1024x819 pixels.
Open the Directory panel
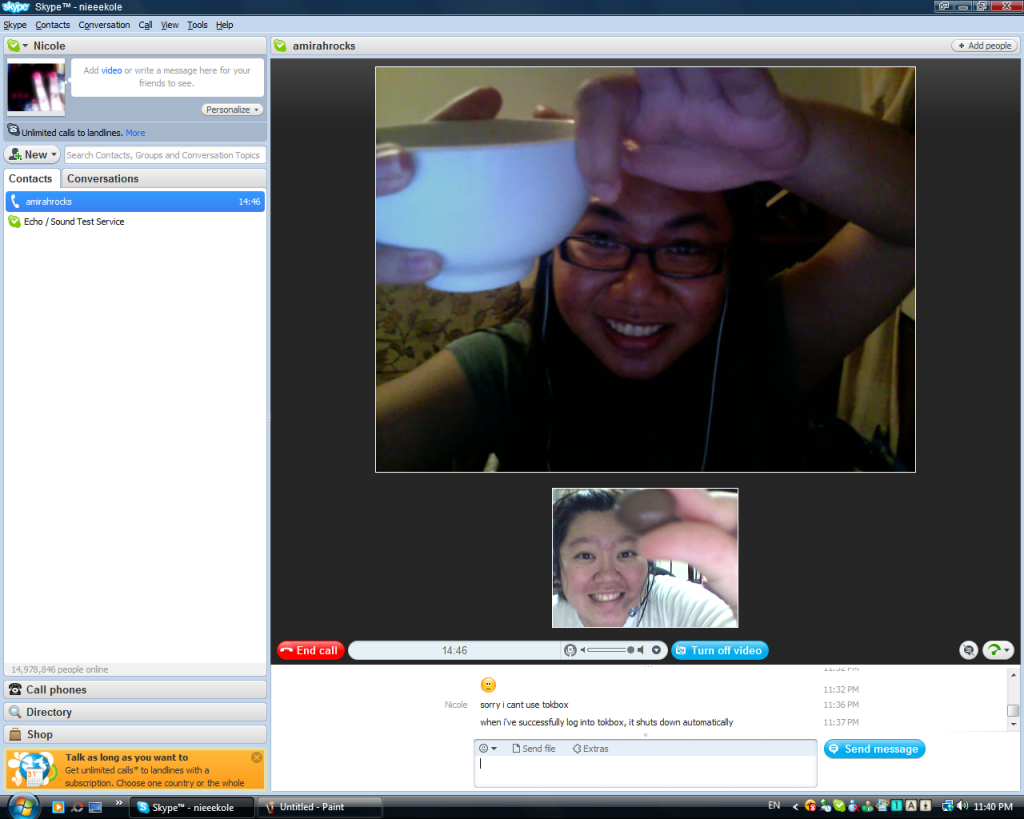click(x=135, y=712)
